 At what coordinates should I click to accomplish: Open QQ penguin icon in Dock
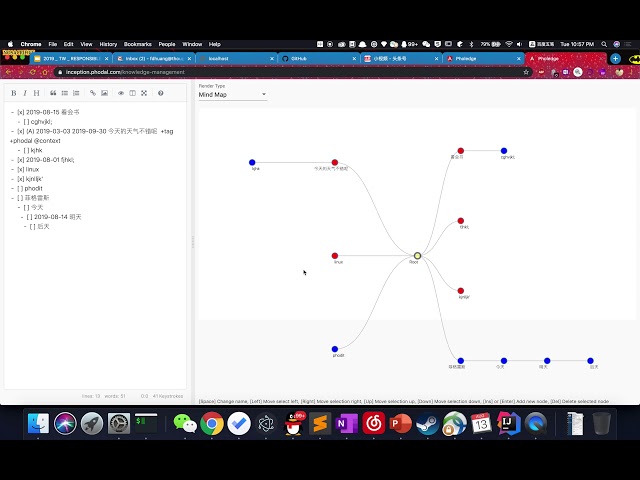pyautogui.click(x=293, y=423)
